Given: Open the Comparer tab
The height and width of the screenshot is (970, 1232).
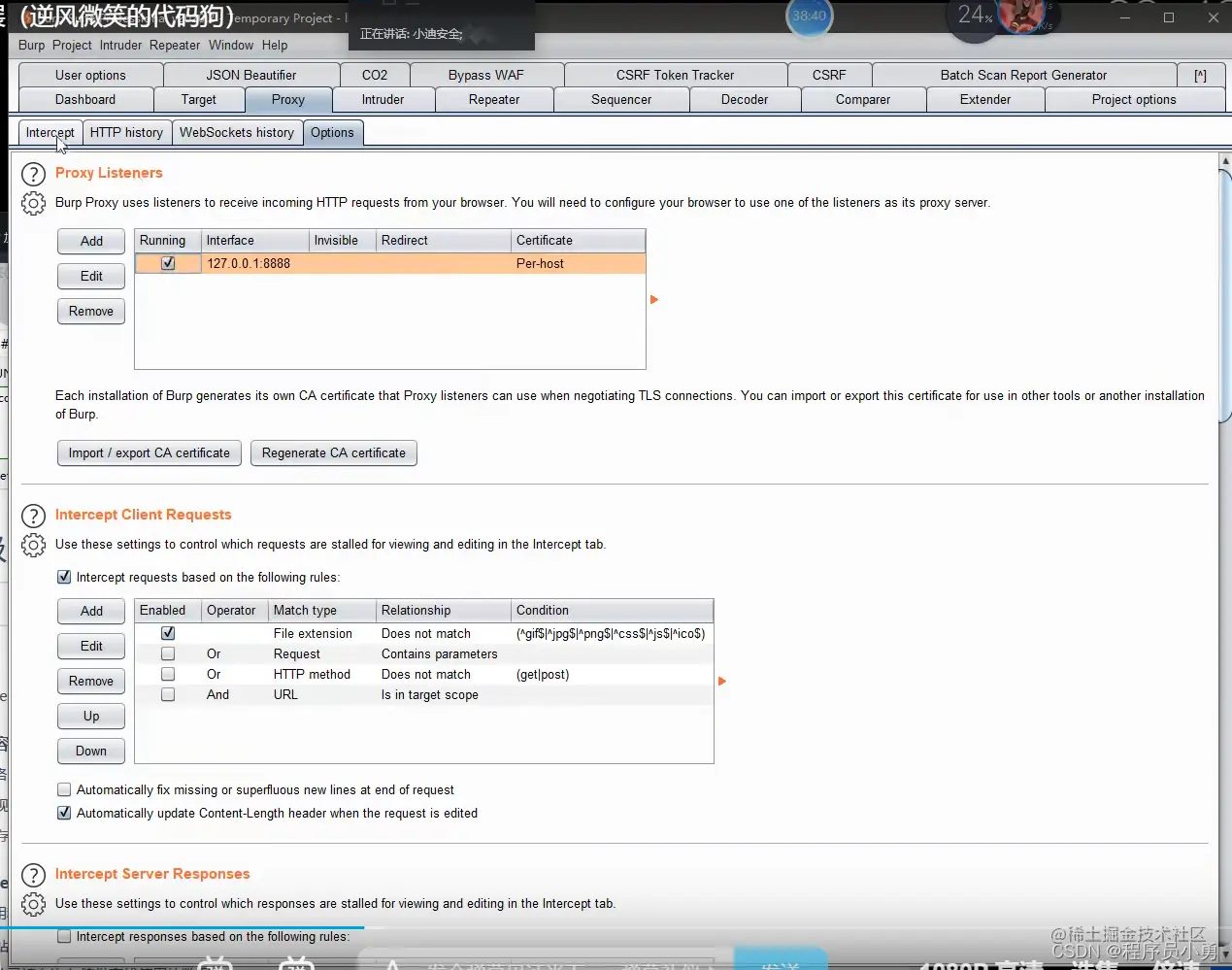Looking at the screenshot, I should [x=863, y=99].
